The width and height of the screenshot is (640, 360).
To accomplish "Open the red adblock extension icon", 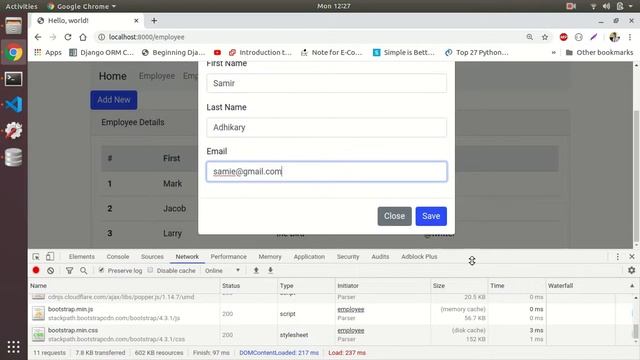I will (564, 37).
